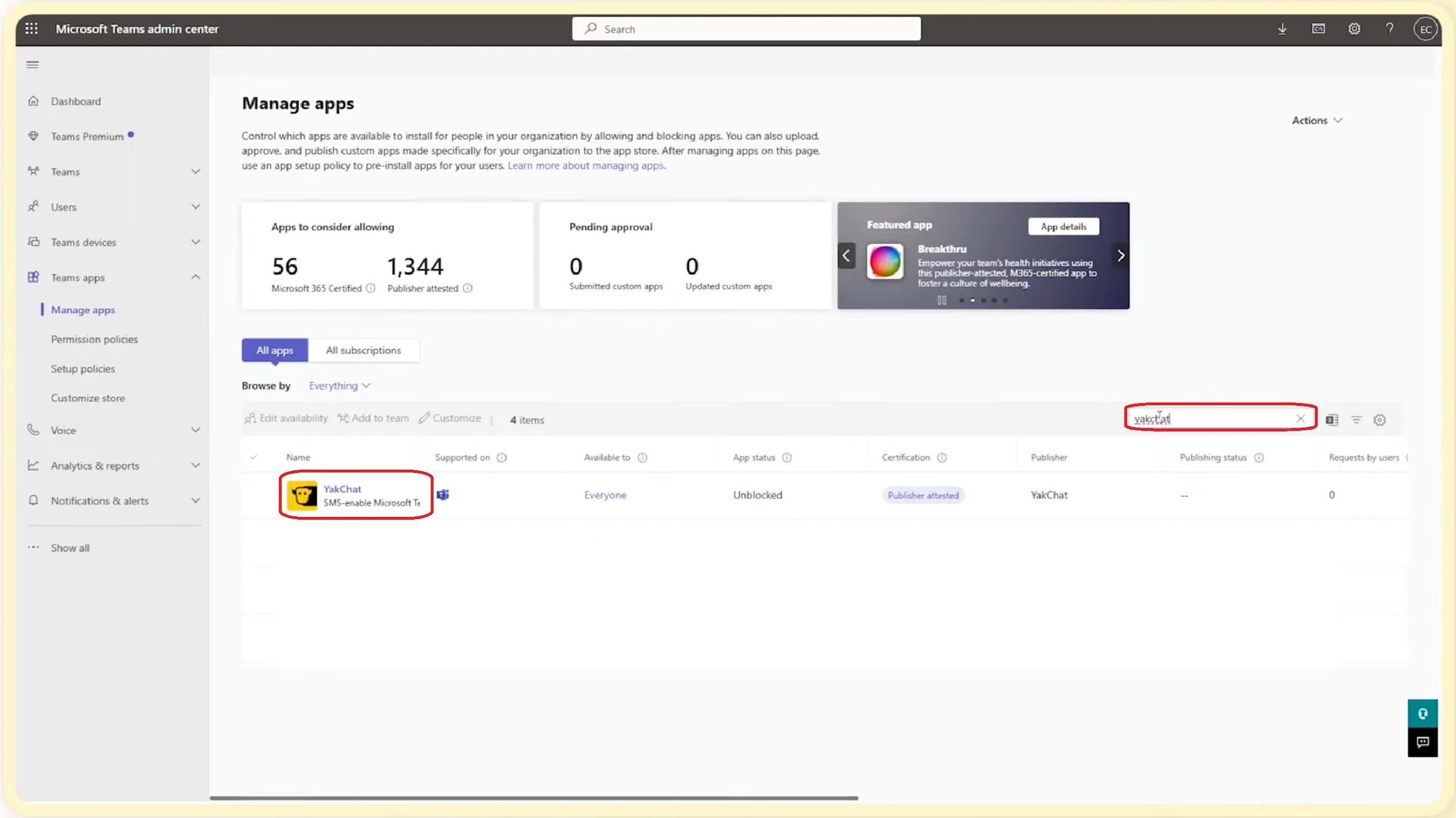This screenshot has height=818, width=1456.
Task: Open the Browse by Everything dropdown
Action: click(339, 385)
